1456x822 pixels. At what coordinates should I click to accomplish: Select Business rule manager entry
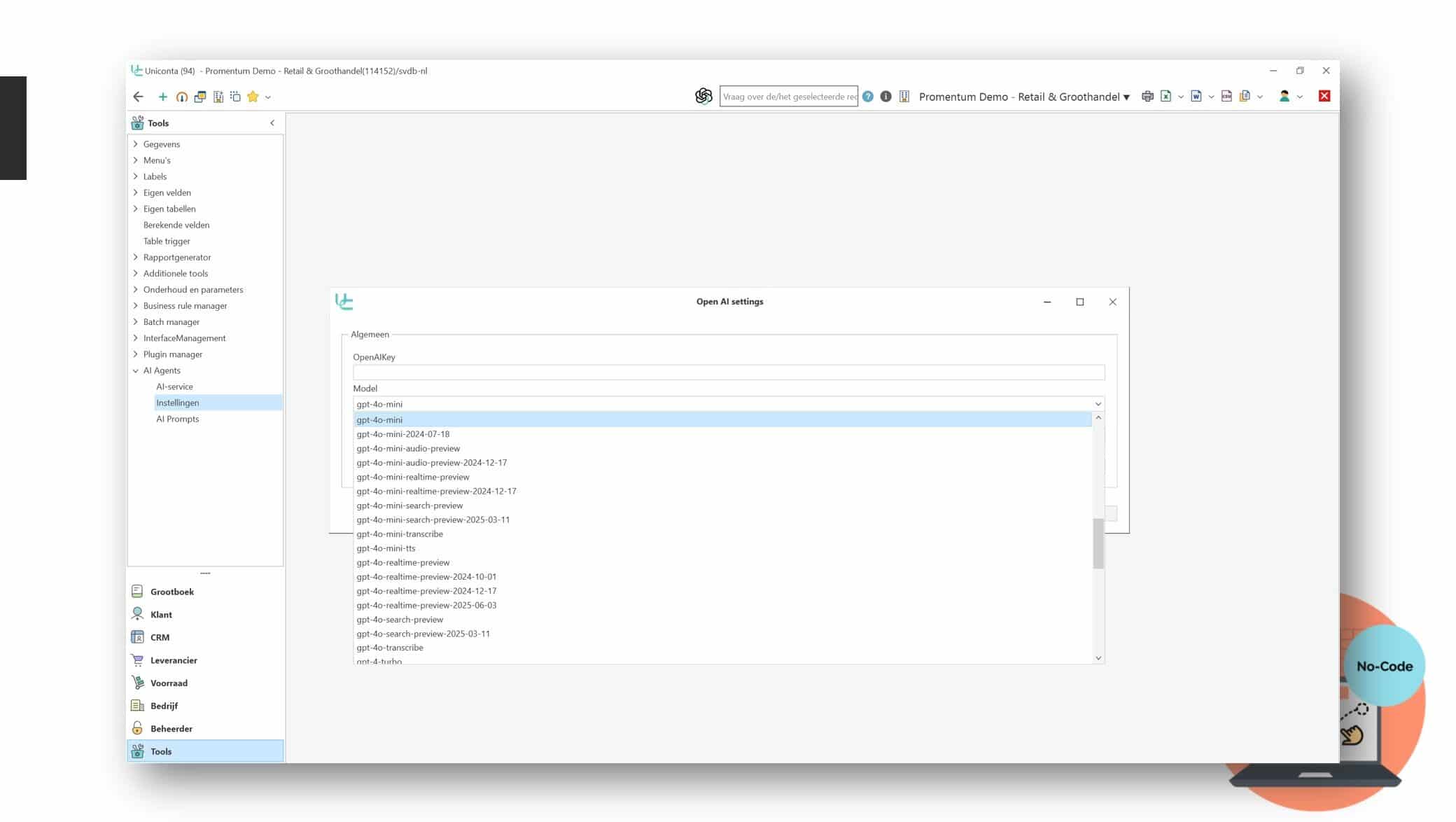(x=185, y=305)
